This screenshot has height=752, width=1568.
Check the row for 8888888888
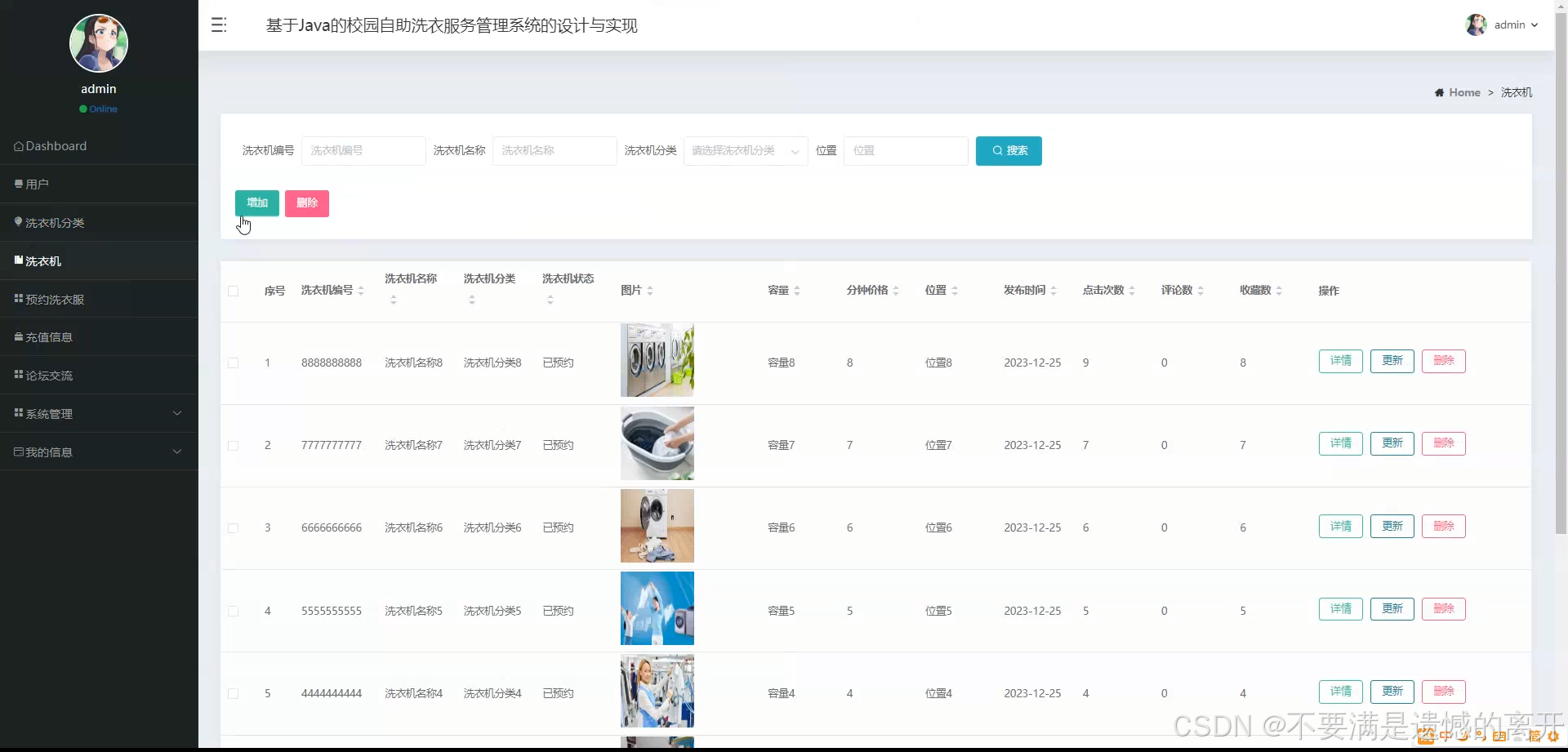click(x=234, y=363)
